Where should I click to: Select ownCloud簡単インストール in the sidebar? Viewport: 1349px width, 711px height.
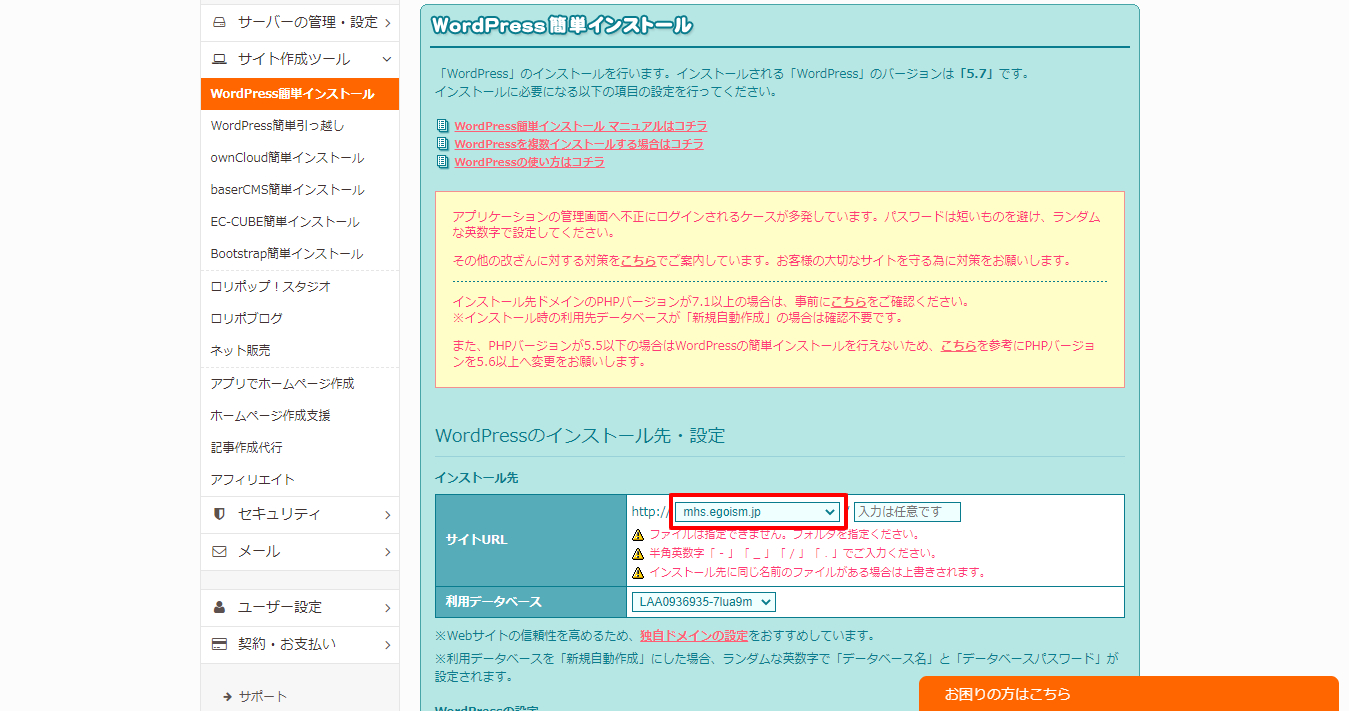coord(283,157)
